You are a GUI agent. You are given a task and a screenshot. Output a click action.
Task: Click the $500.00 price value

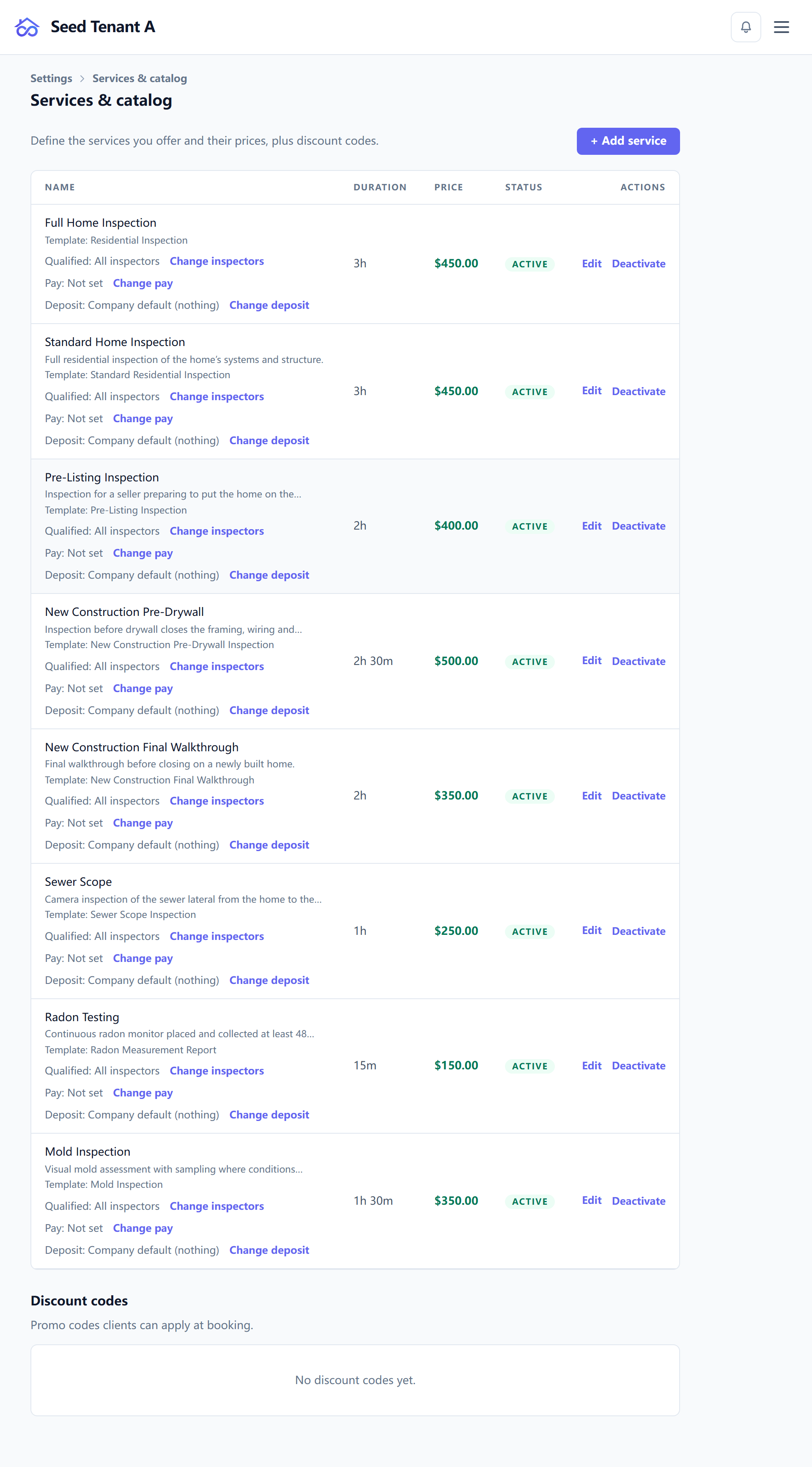point(456,661)
